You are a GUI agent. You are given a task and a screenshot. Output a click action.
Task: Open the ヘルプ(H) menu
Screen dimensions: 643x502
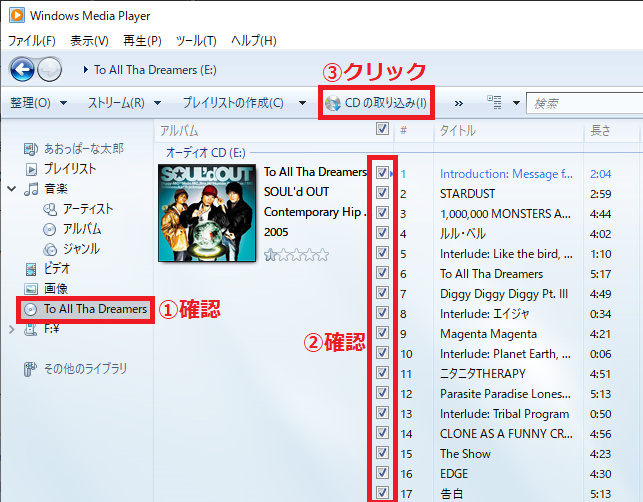pos(254,41)
